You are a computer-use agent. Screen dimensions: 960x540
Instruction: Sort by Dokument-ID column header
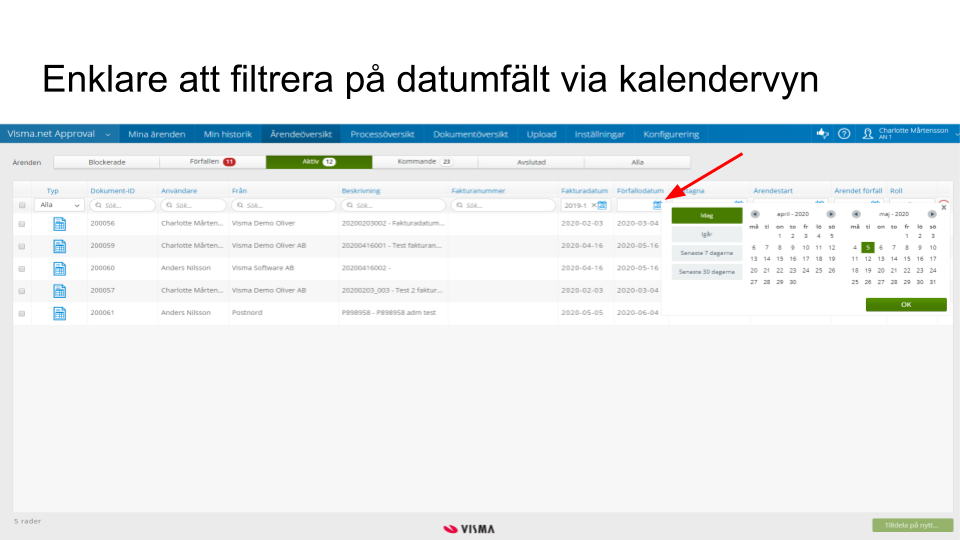tap(113, 191)
